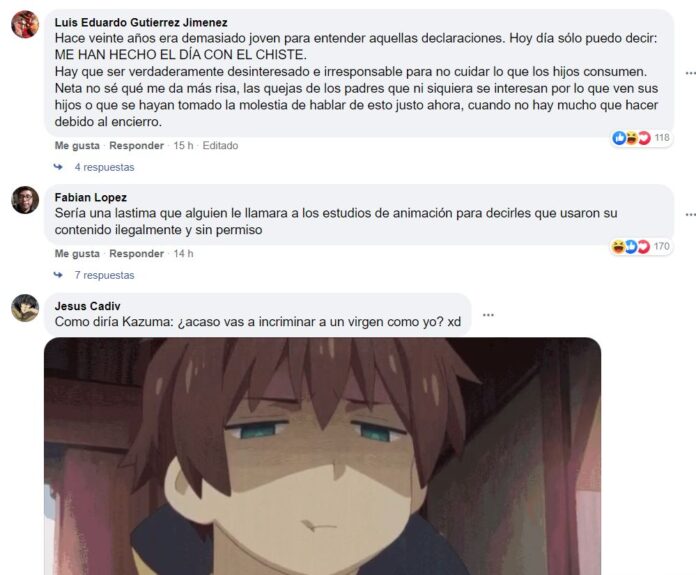This screenshot has height=575, width=696.
Task: Open Fabian Lopez's avatar
Action: point(25,200)
